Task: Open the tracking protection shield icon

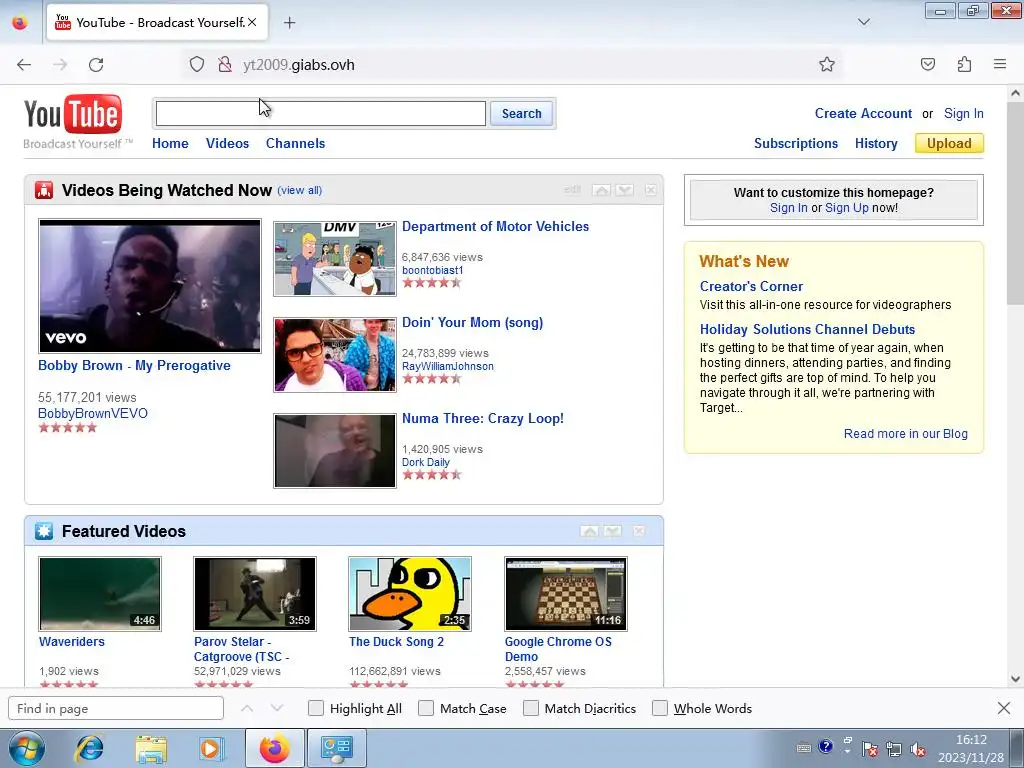Action: 197,64
